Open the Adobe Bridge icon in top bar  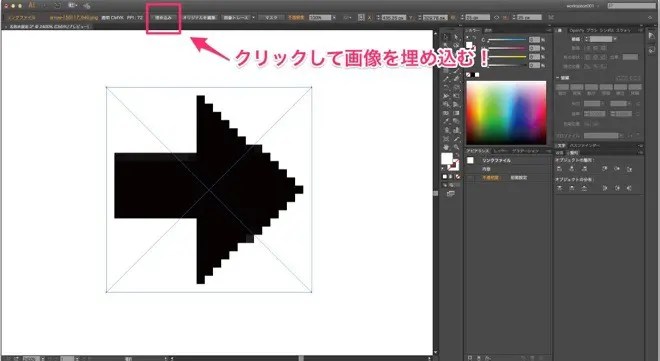tap(59, 5)
